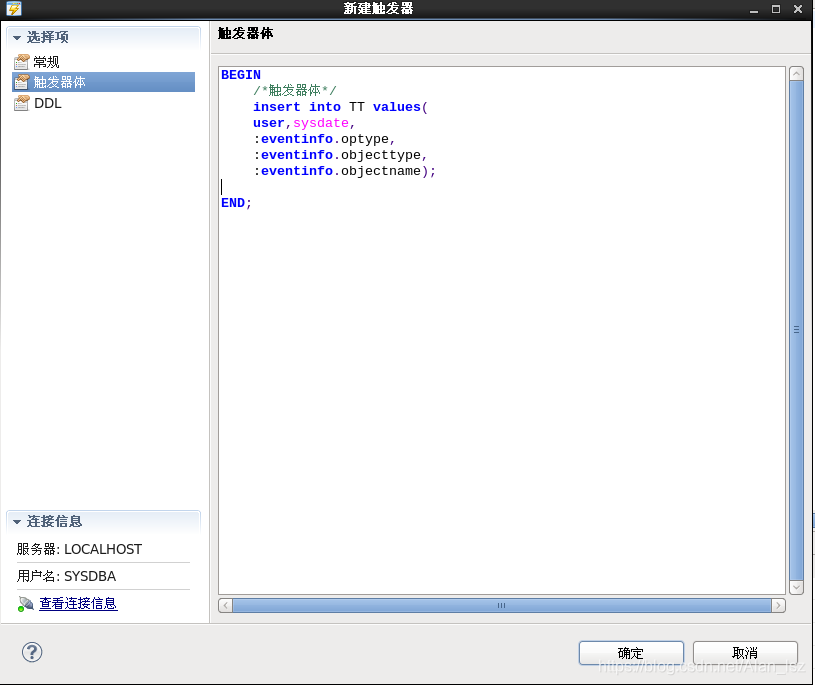Open the DDL page in options list

tap(47, 103)
